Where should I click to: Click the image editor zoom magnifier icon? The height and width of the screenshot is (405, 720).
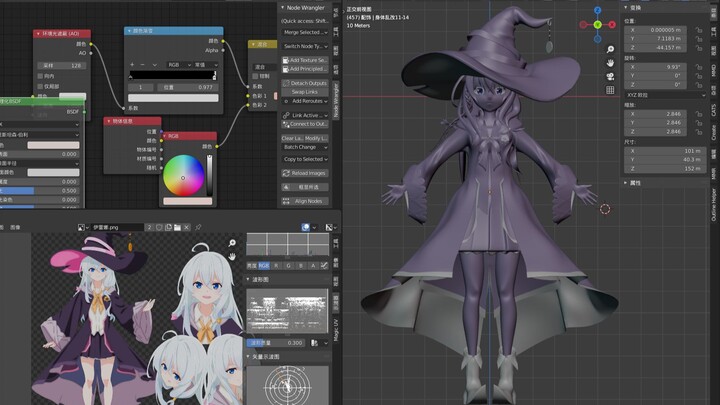tap(232, 243)
